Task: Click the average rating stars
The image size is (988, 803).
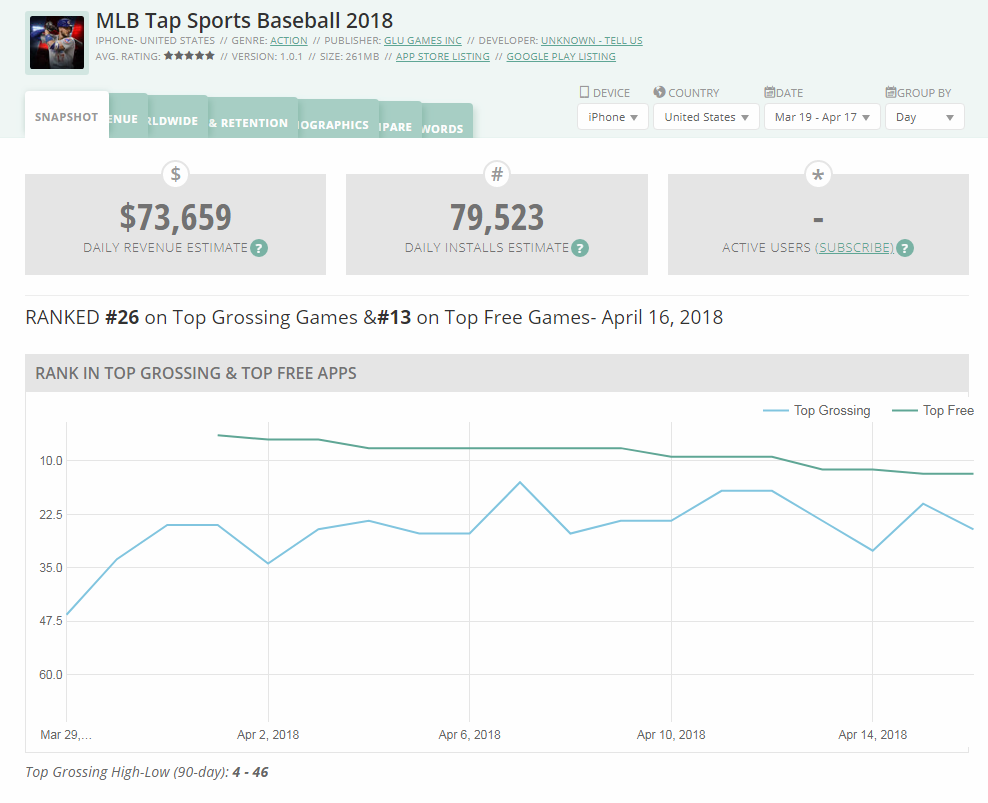Action: (189, 55)
